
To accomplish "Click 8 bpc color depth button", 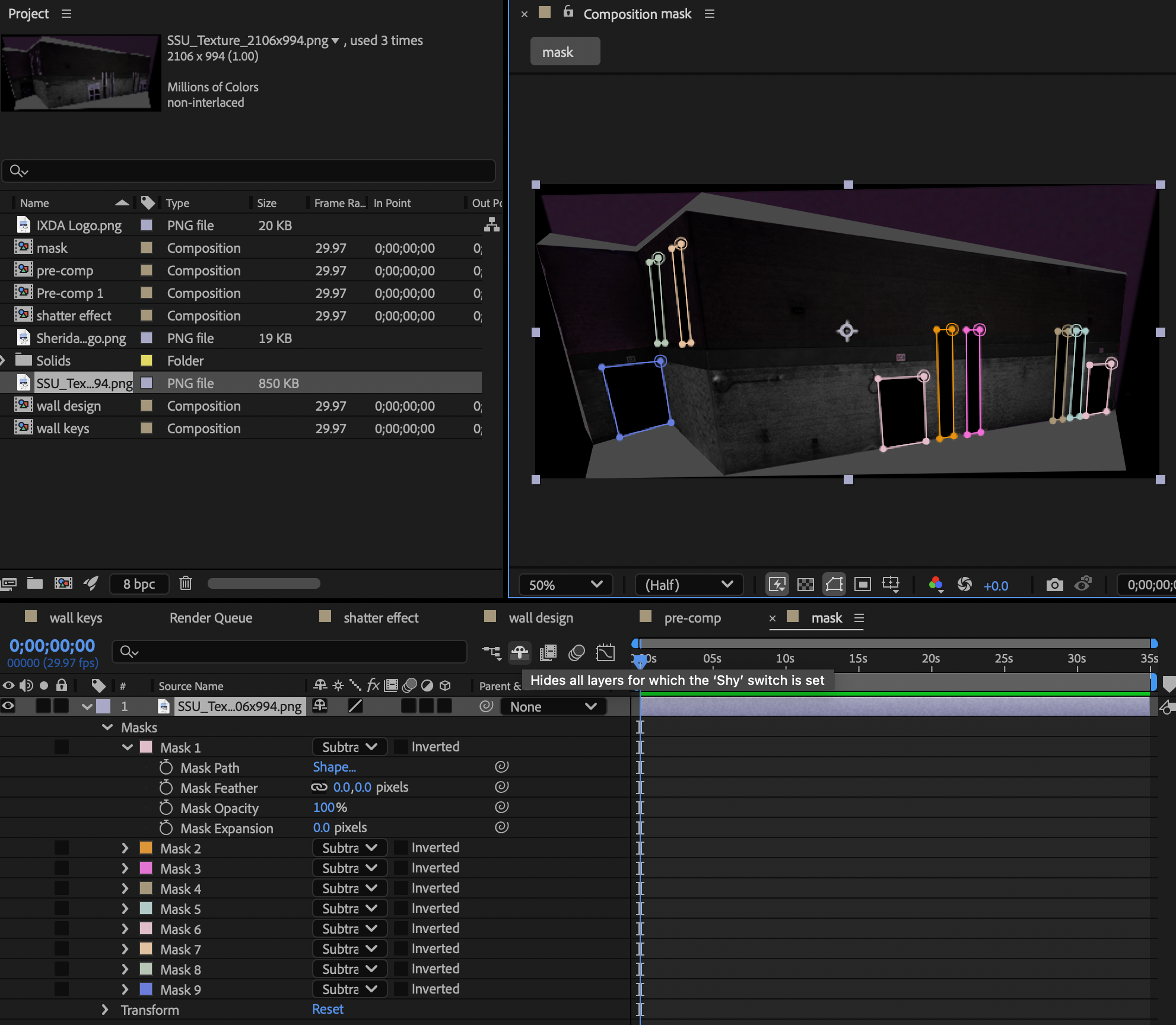I will point(139,583).
